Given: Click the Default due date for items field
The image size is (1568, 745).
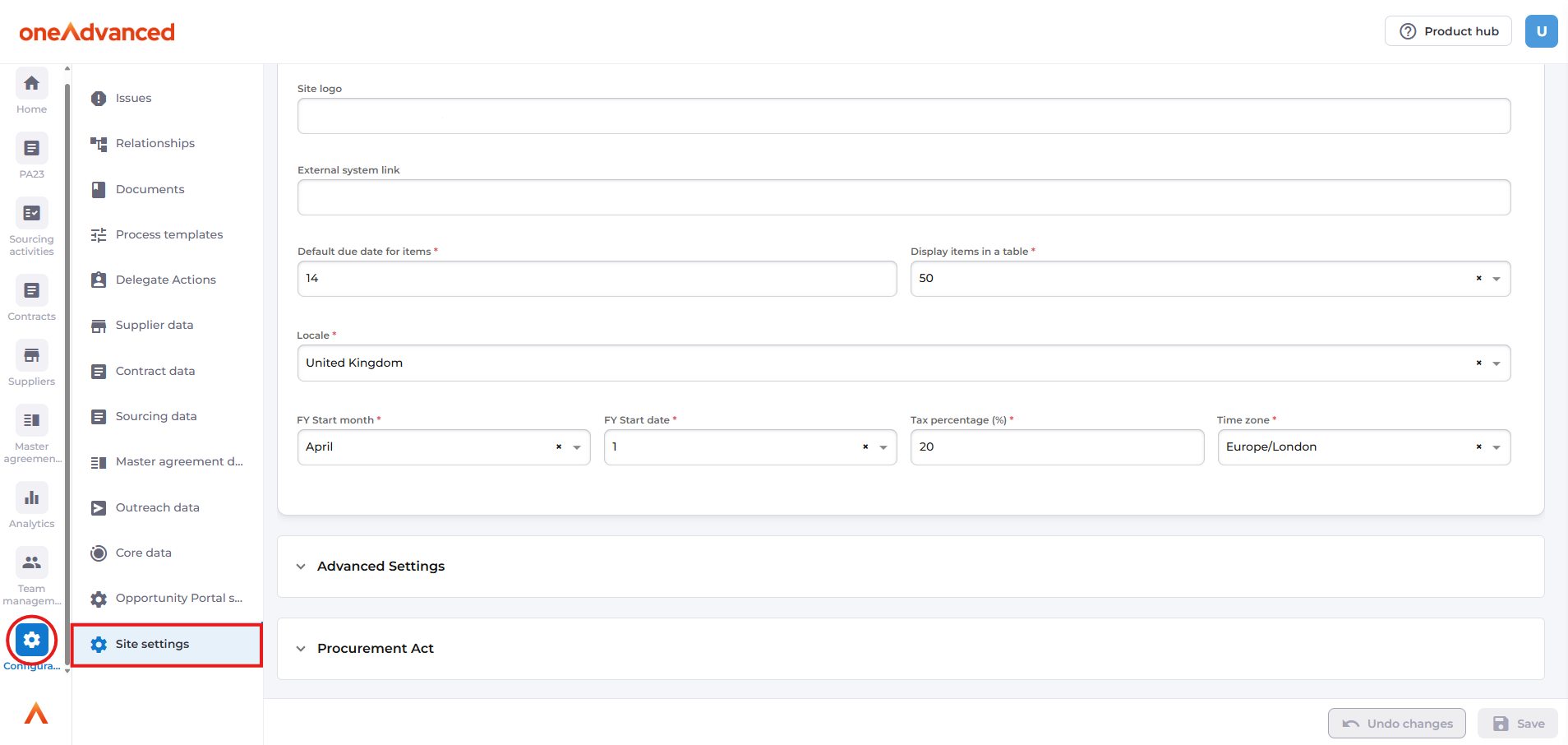Looking at the screenshot, I should [x=597, y=279].
